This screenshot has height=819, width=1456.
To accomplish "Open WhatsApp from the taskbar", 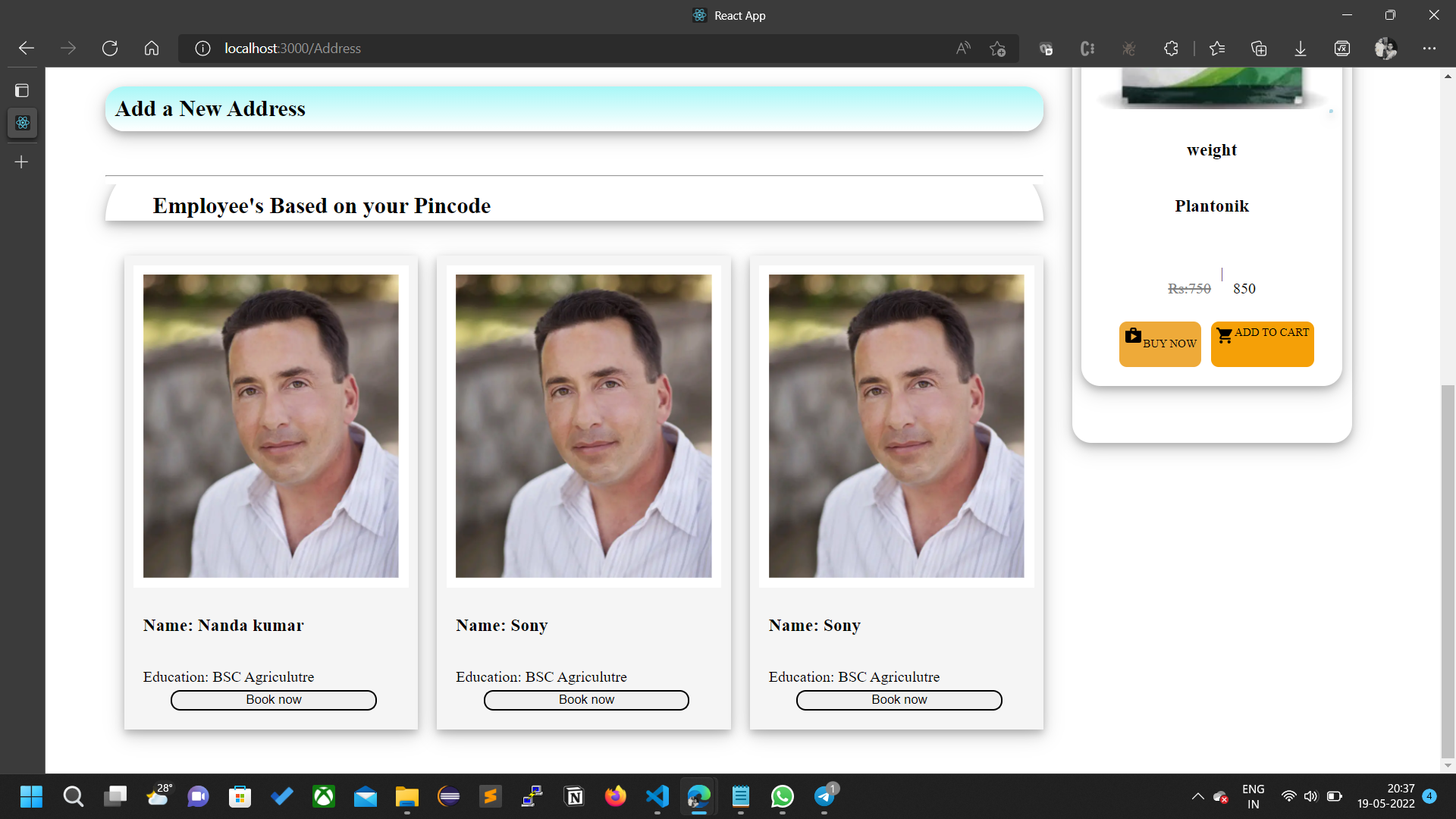I will 782,796.
